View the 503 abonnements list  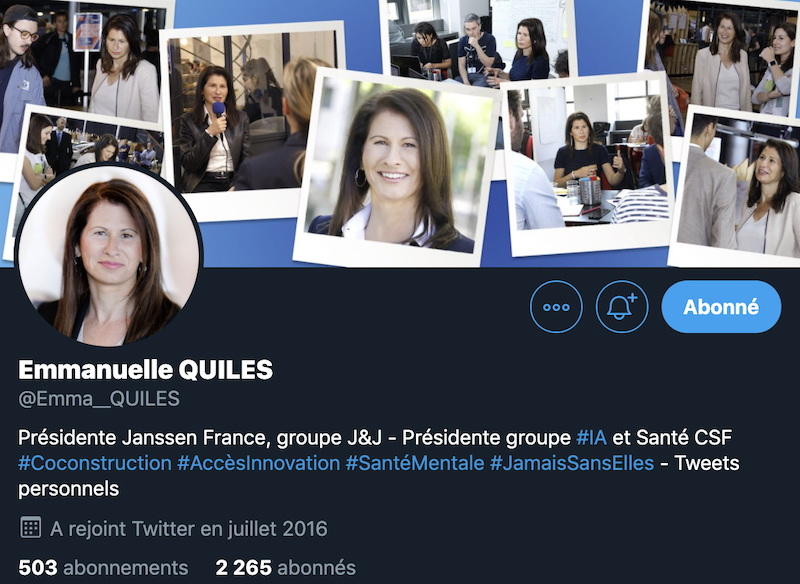click(103, 567)
